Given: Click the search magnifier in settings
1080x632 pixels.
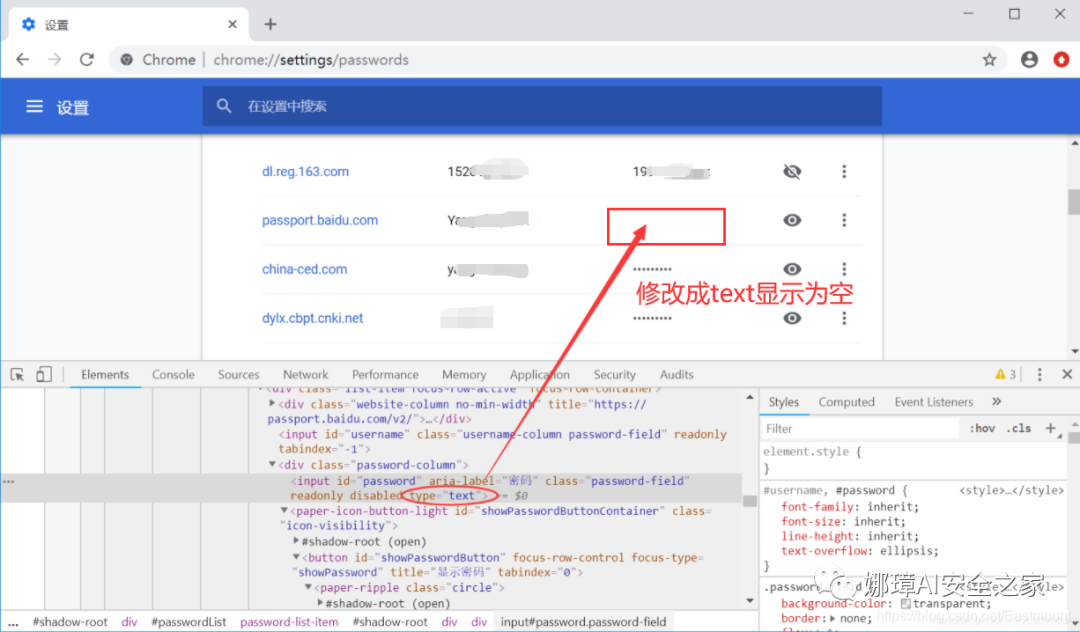Looking at the screenshot, I should [x=224, y=106].
